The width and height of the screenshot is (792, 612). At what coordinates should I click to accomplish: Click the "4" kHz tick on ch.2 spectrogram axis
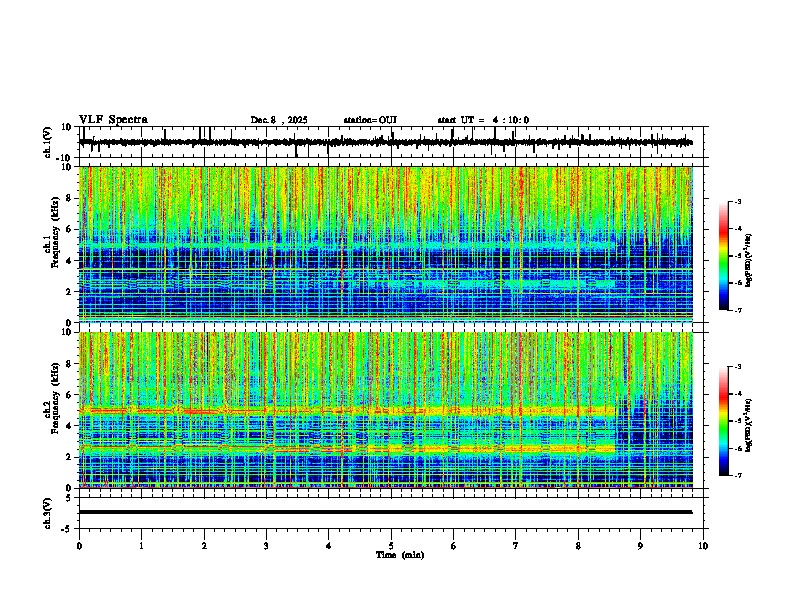(x=70, y=426)
